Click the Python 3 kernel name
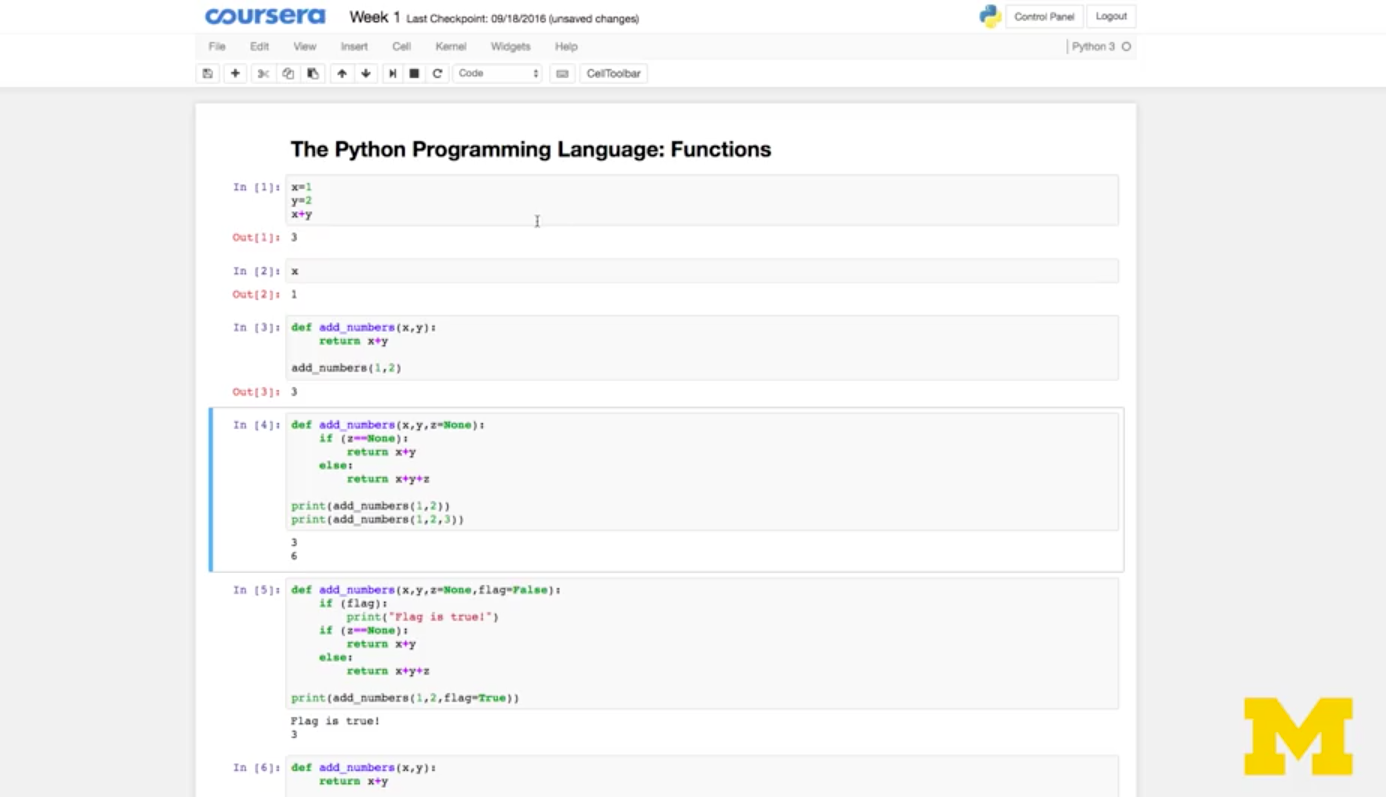 [1093, 47]
